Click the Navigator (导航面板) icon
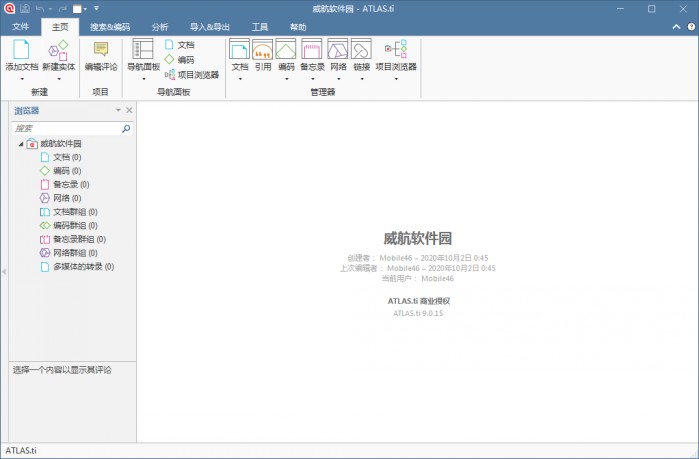This screenshot has height=459, width=699. (x=143, y=49)
